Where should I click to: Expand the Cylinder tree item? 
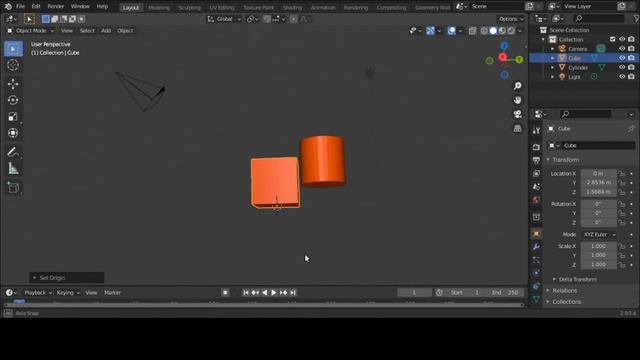(x=553, y=68)
